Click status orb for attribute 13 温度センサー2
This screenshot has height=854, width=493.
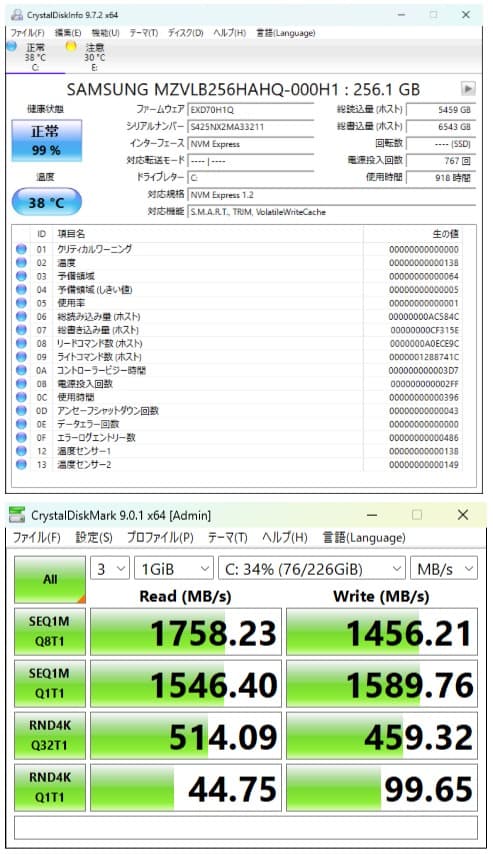(x=21, y=465)
